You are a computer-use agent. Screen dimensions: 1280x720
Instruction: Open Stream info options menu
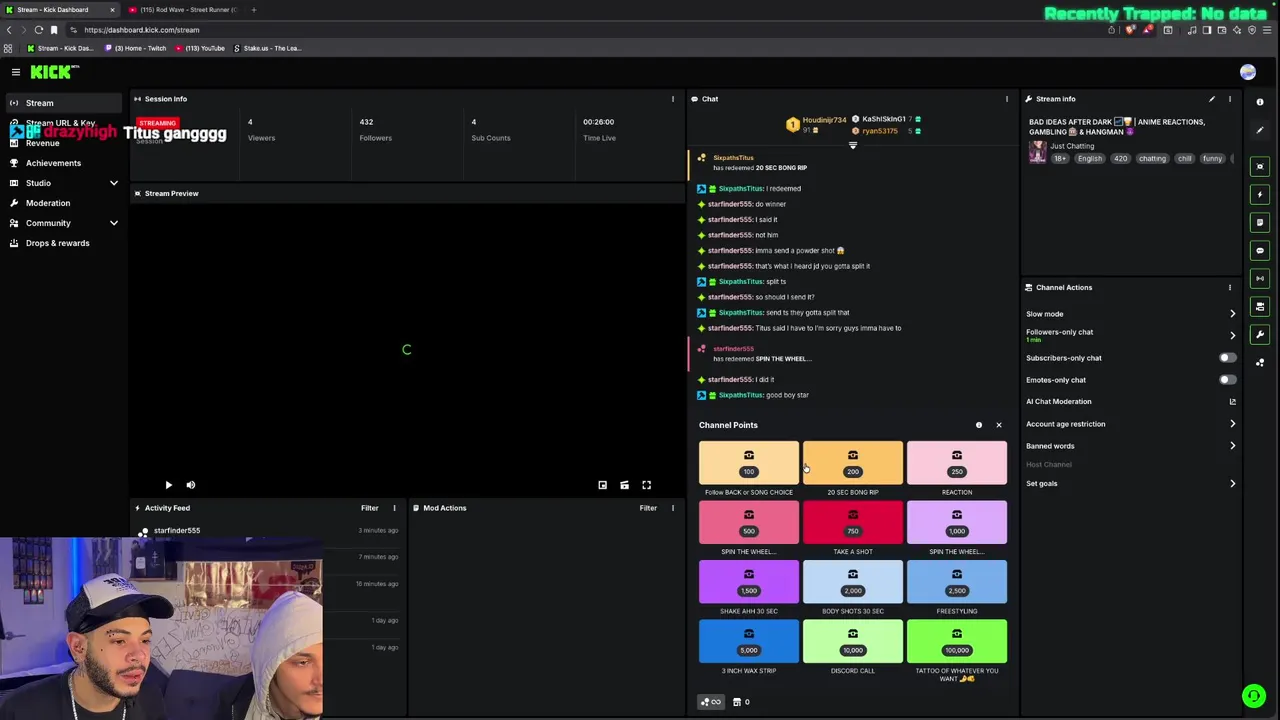(x=1230, y=99)
